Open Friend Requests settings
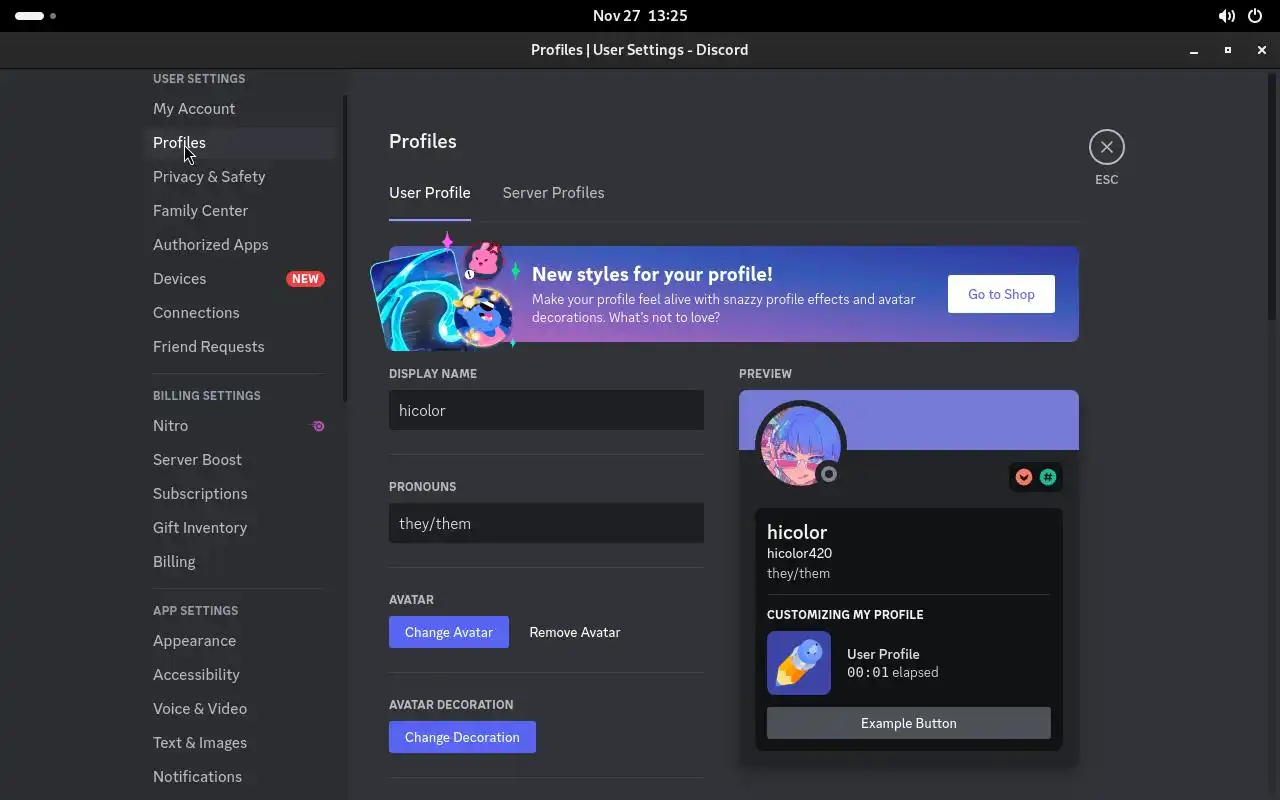 [238, 347]
